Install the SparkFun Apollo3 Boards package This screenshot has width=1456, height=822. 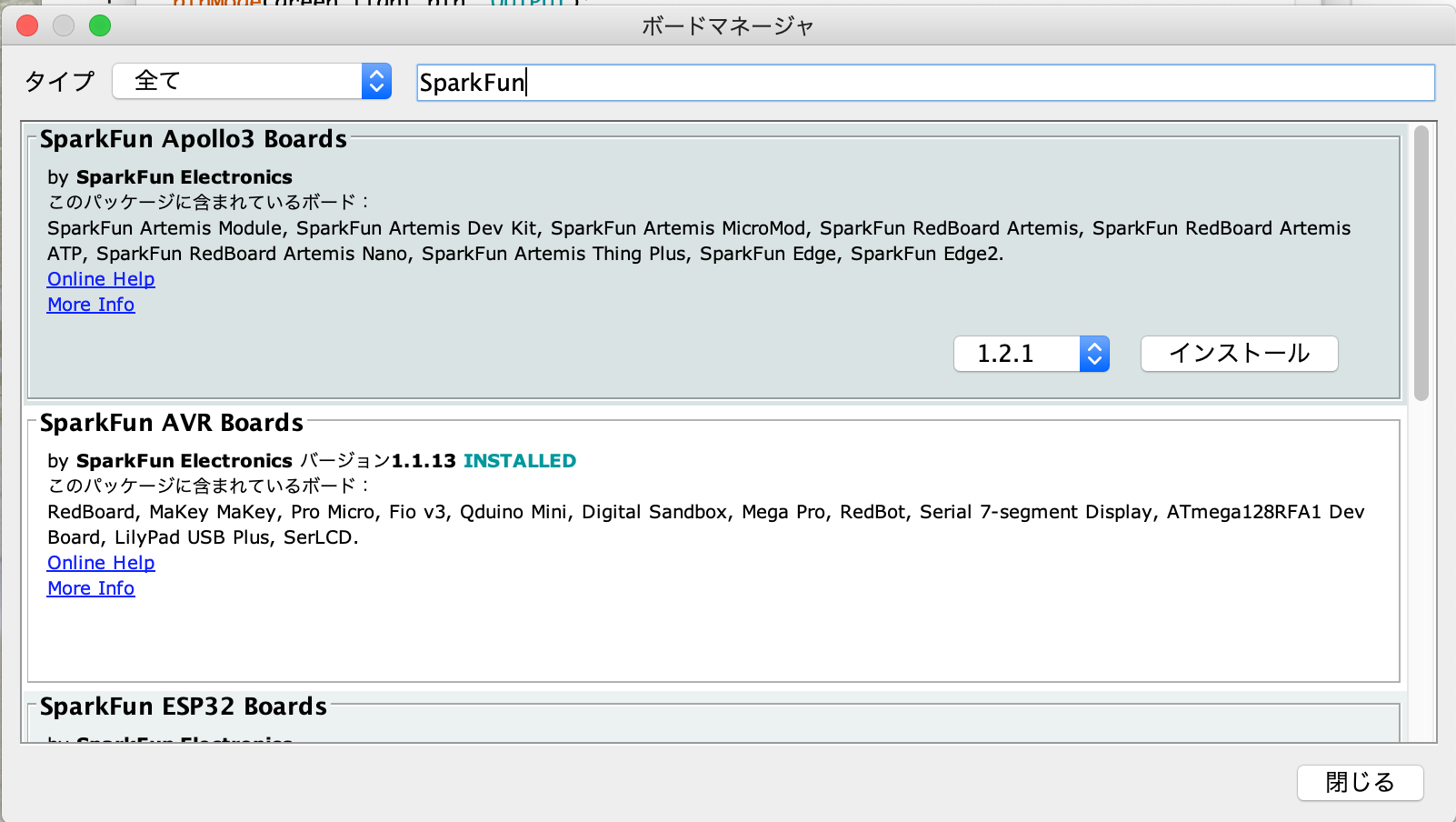[1239, 354]
